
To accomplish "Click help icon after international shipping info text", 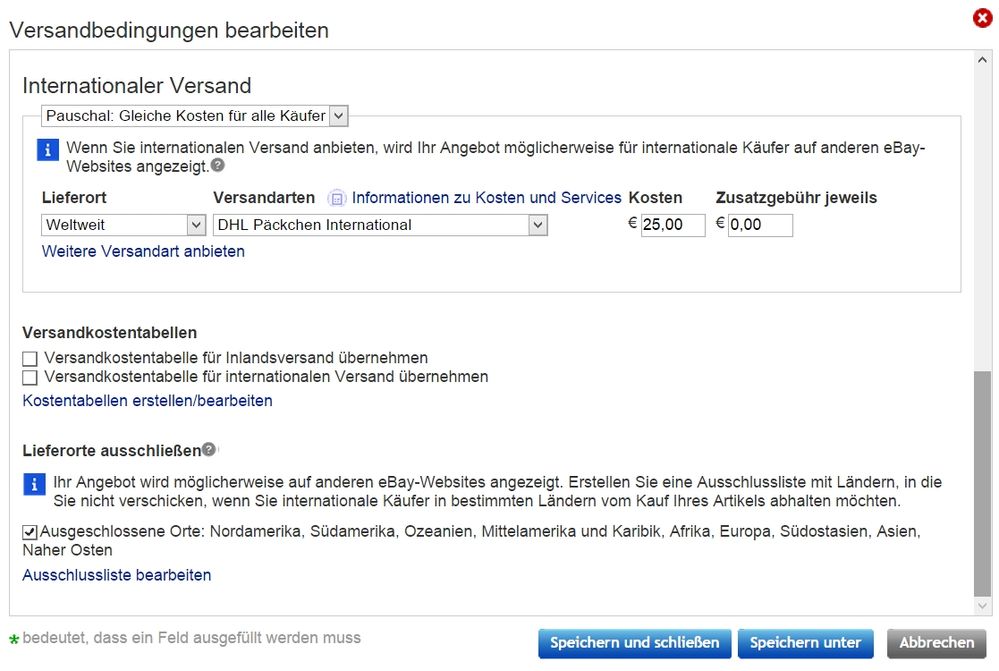I will 217,165.
